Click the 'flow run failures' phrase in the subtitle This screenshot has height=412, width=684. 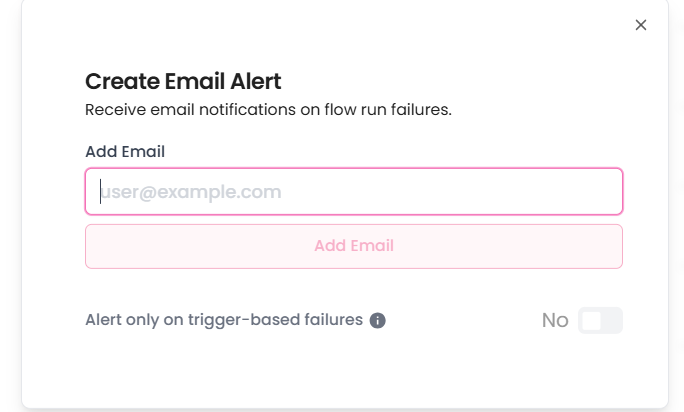(x=388, y=110)
